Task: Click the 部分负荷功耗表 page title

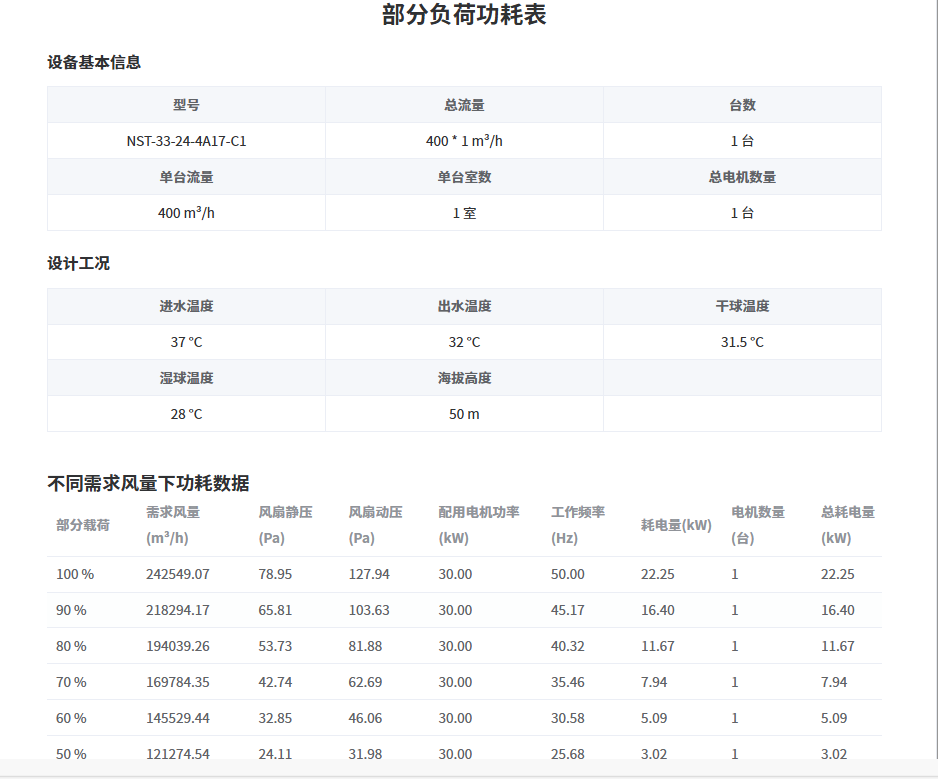Action: pyautogui.click(x=464, y=16)
